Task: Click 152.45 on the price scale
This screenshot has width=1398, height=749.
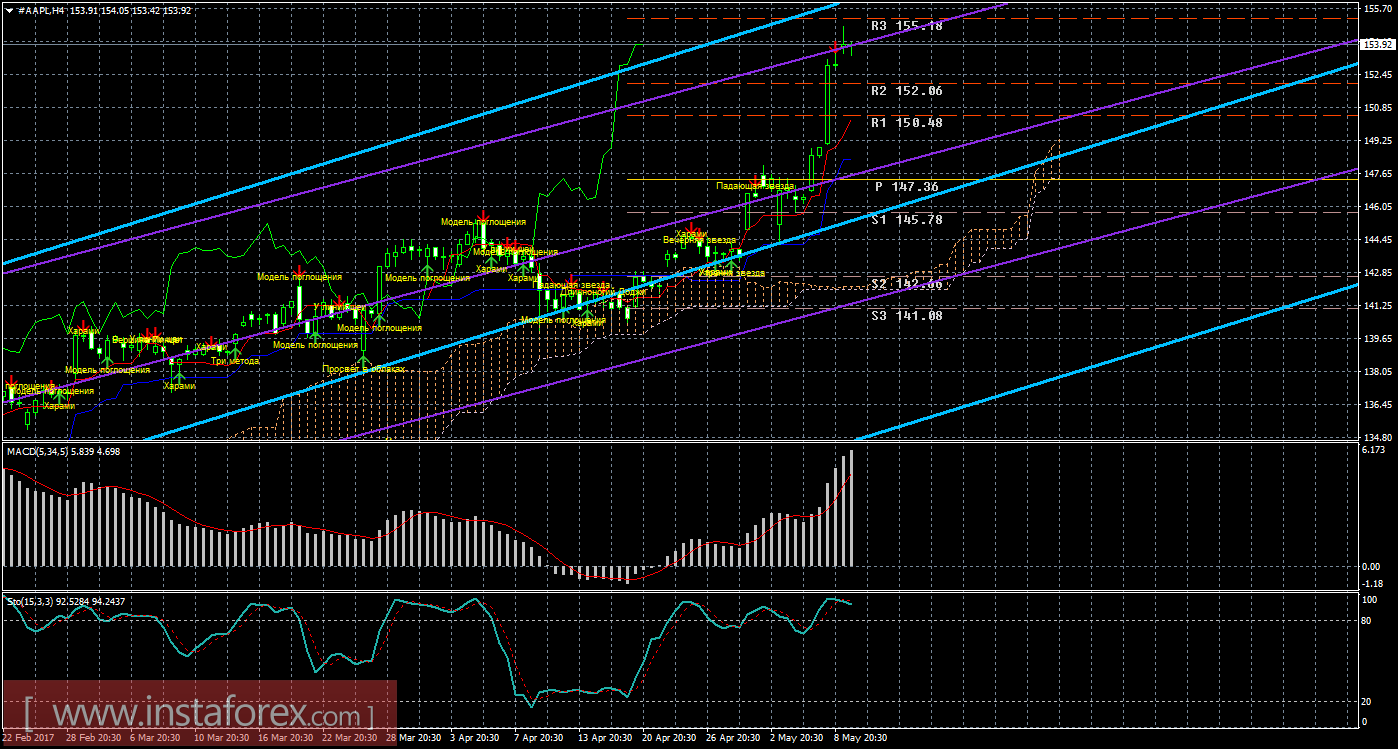Action: click(x=1379, y=75)
